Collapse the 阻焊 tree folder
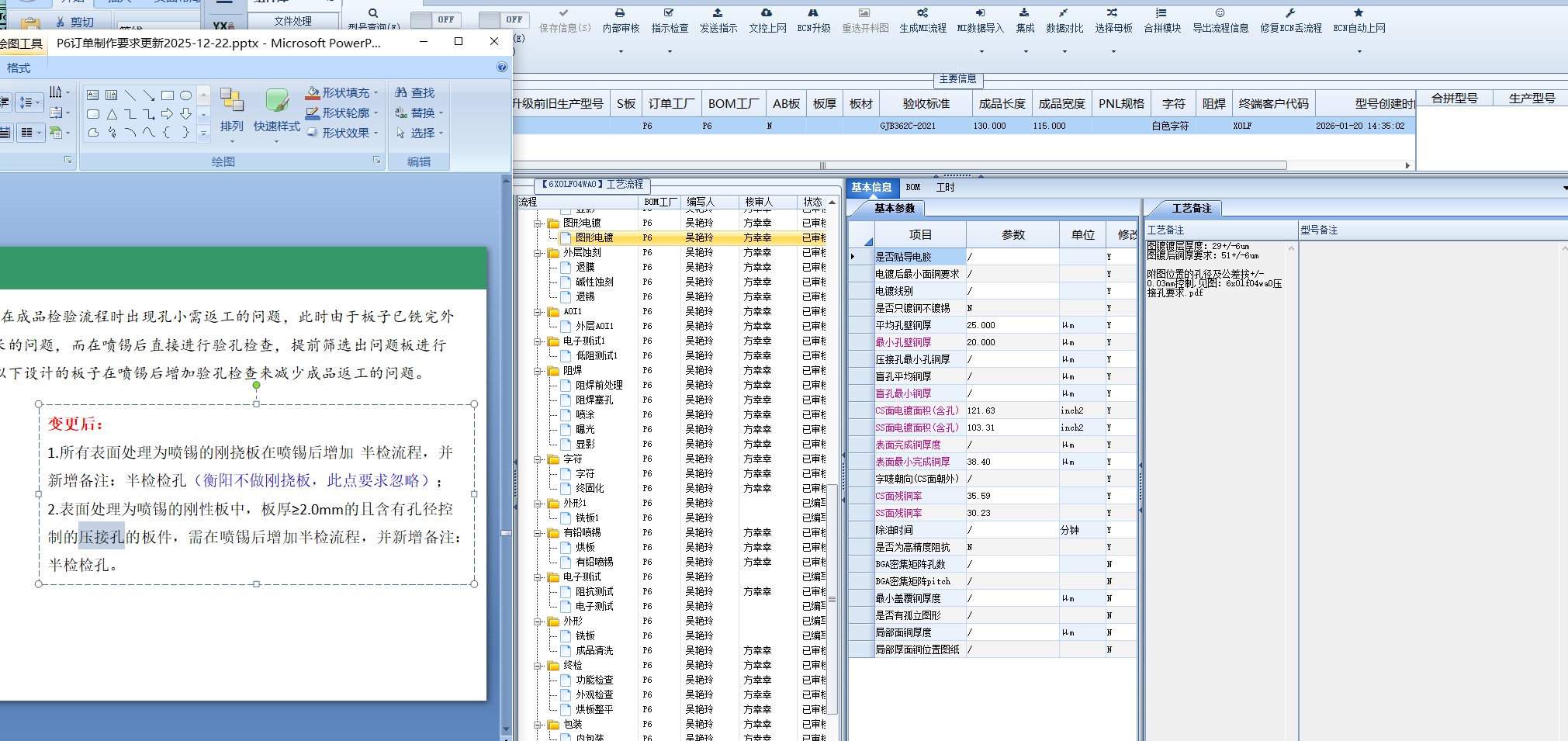The height and width of the screenshot is (741, 1568). 538,371
